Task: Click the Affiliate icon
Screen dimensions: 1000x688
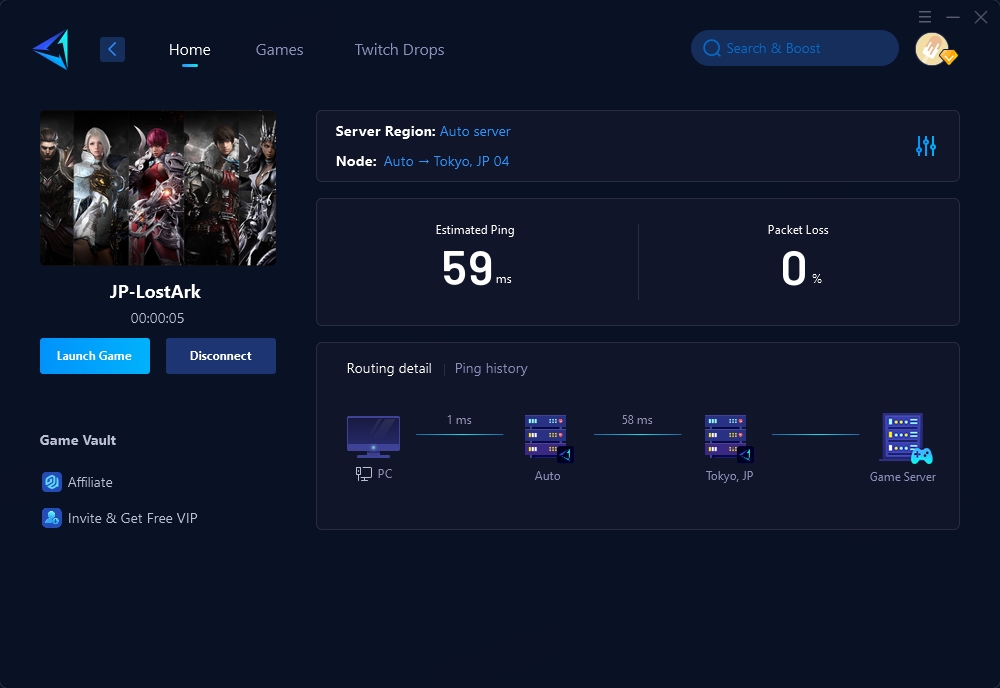Action: pyautogui.click(x=52, y=482)
